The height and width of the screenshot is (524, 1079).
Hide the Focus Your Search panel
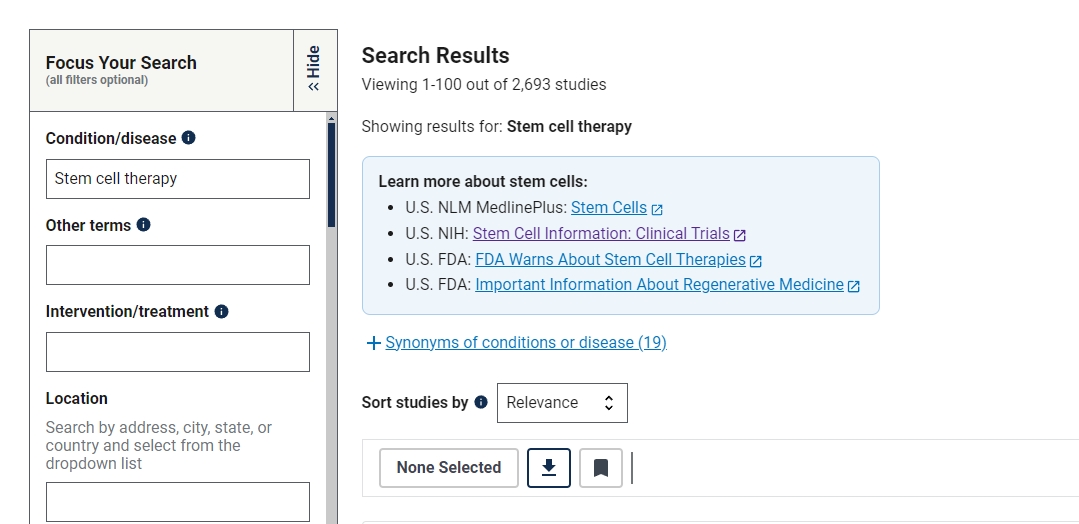coord(314,69)
